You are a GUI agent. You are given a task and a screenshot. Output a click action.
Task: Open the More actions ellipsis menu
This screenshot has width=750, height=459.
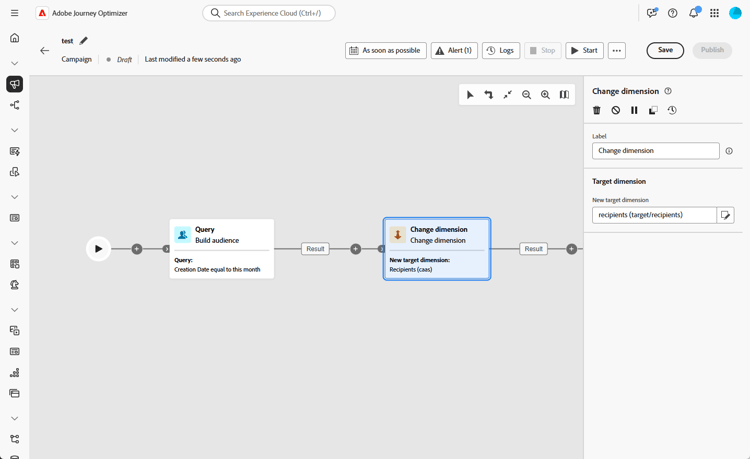click(617, 51)
